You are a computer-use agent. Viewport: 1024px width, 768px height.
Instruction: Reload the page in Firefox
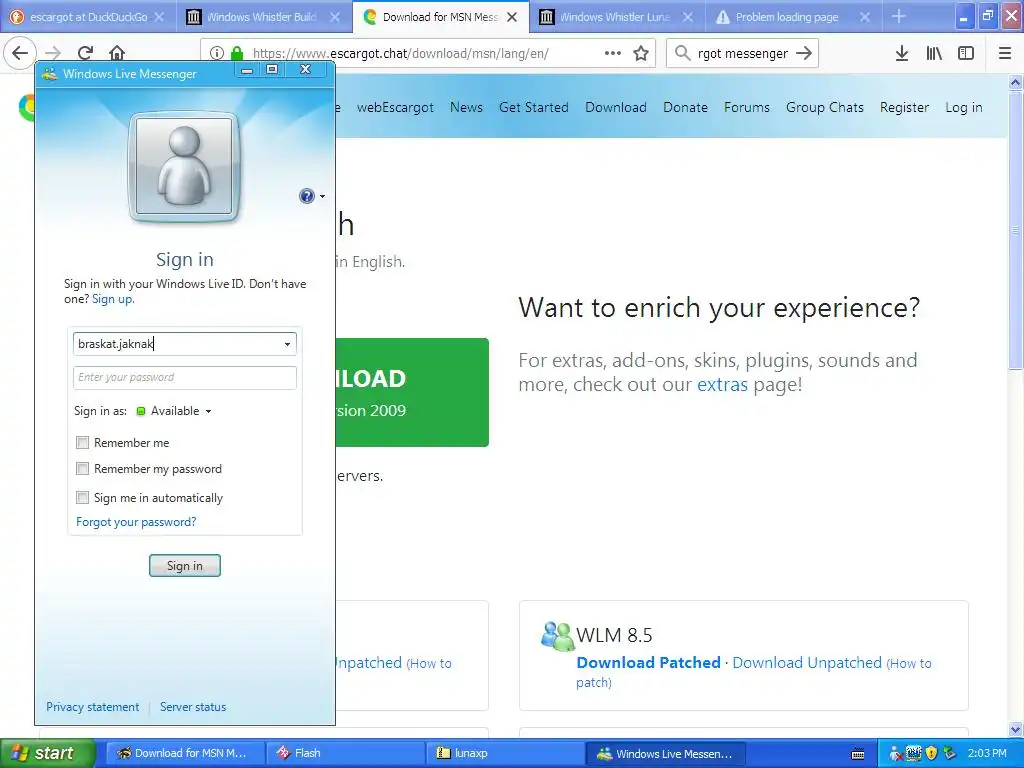click(x=85, y=53)
